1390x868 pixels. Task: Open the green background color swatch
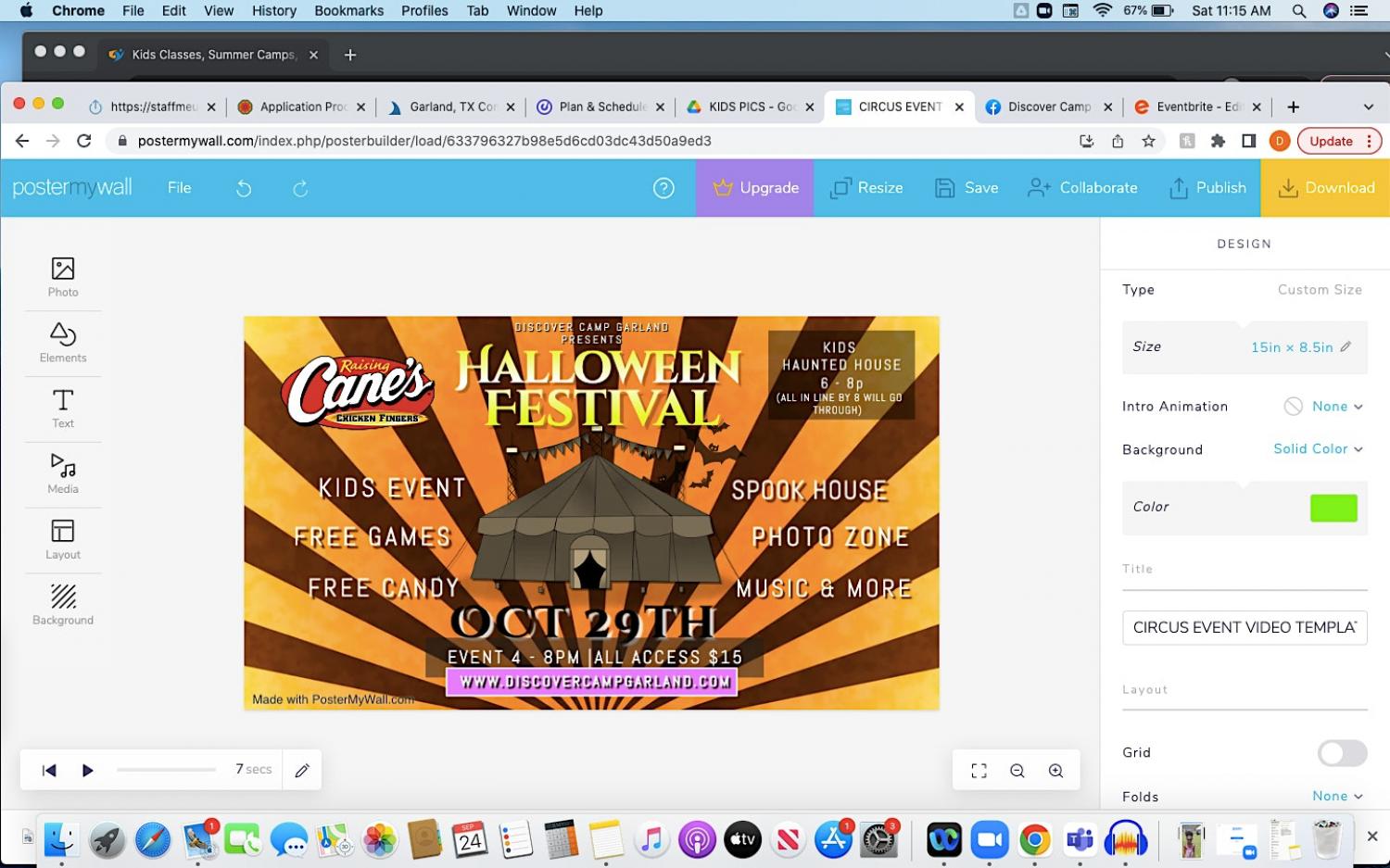[1333, 508]
